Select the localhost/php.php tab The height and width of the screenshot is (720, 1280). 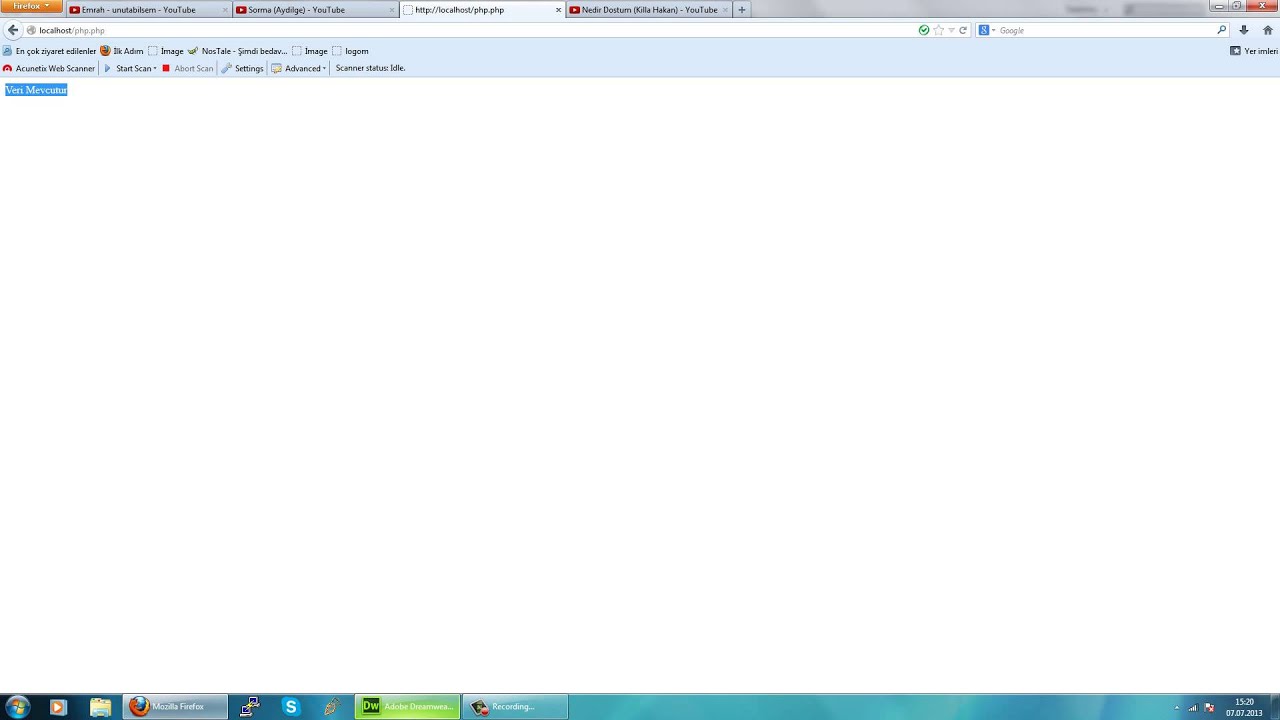click(482, 10)
